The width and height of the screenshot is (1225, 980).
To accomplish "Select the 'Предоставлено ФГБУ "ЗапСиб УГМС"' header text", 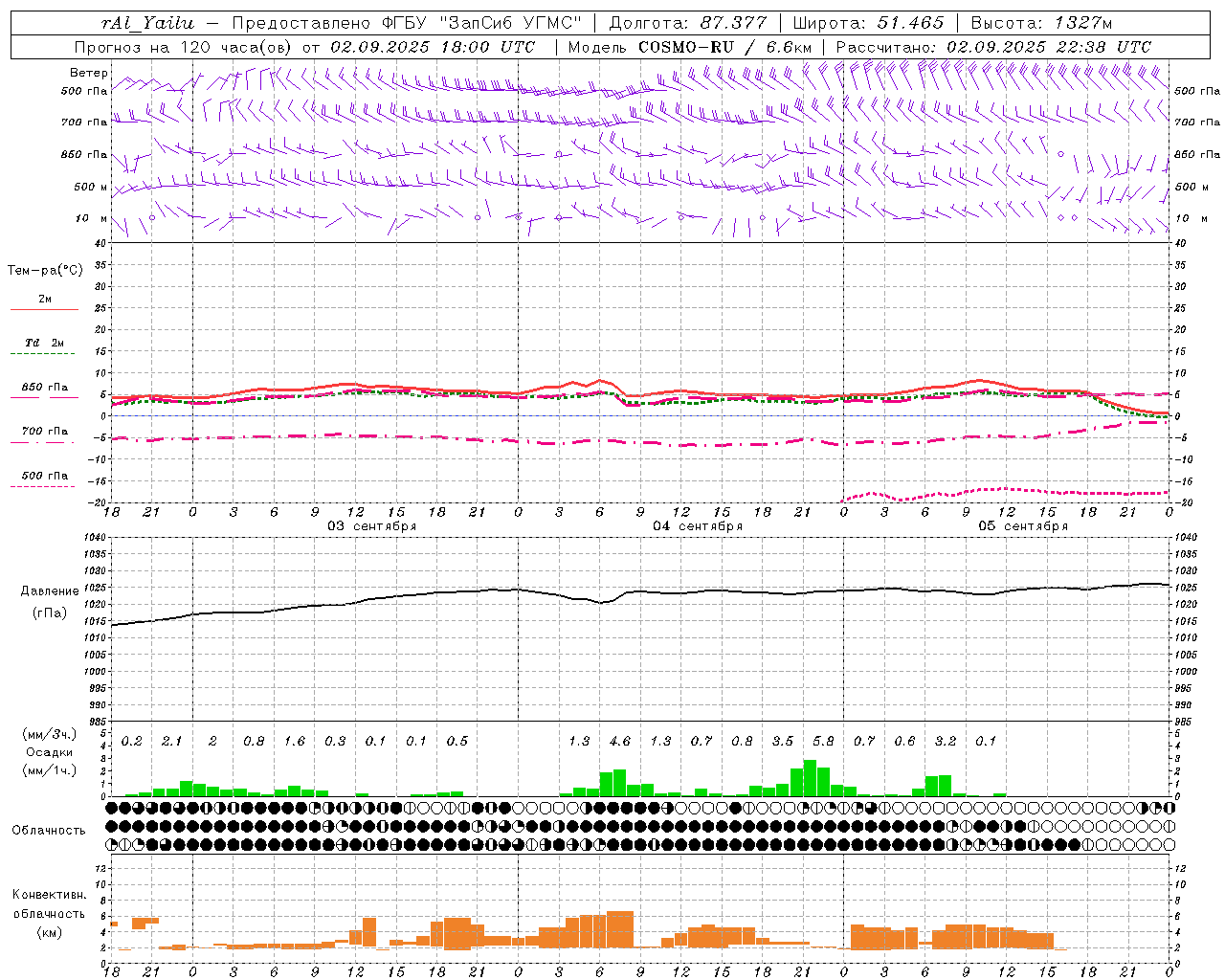I will [407, 23].
